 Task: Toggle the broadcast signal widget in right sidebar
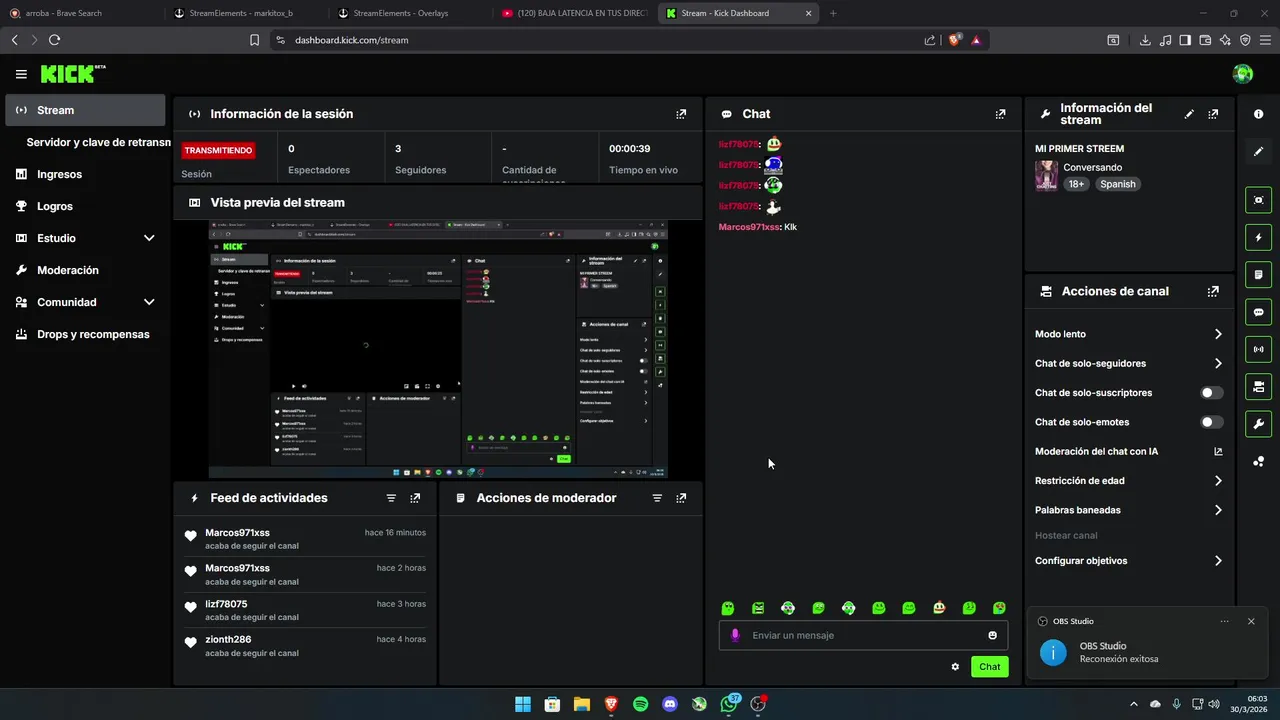coord(1258,349)
